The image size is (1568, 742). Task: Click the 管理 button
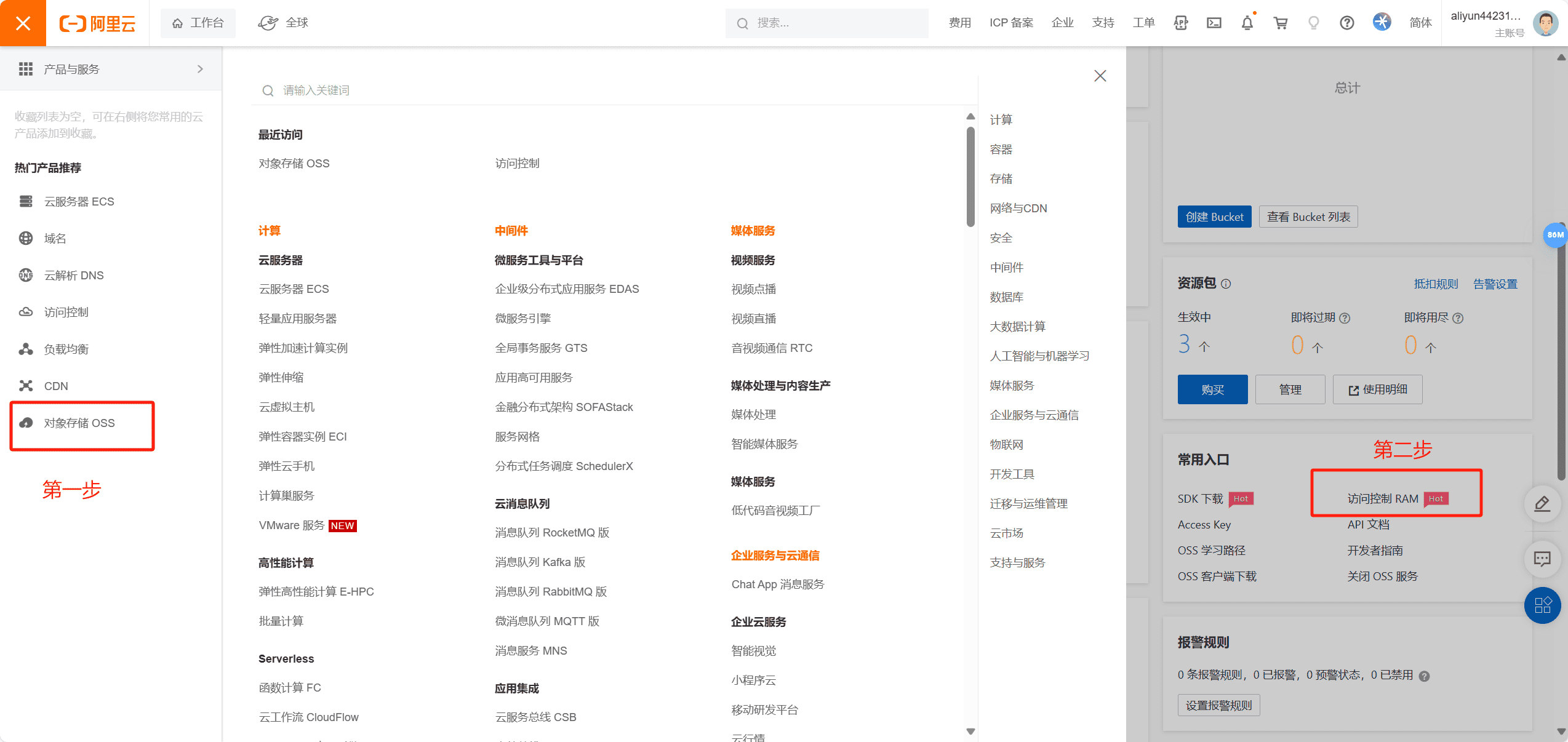(x=1290, y=389)
